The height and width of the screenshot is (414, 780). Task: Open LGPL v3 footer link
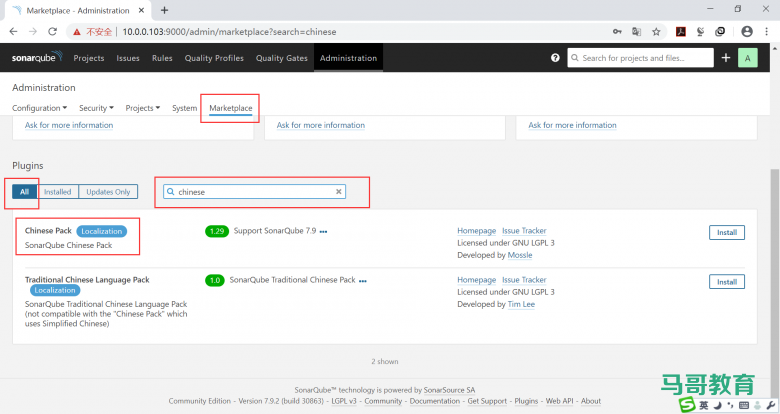coord(344,401)
